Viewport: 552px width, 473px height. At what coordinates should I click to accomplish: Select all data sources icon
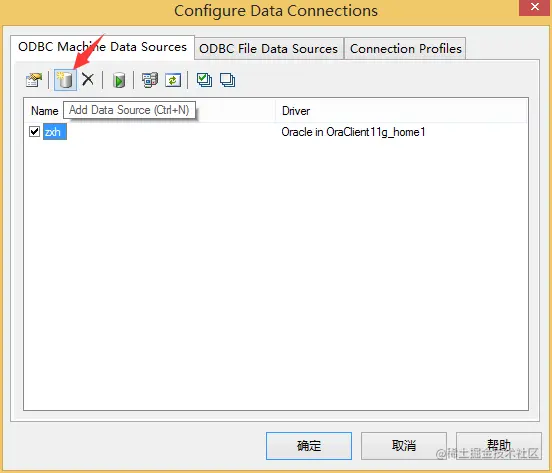pos(205,80)
